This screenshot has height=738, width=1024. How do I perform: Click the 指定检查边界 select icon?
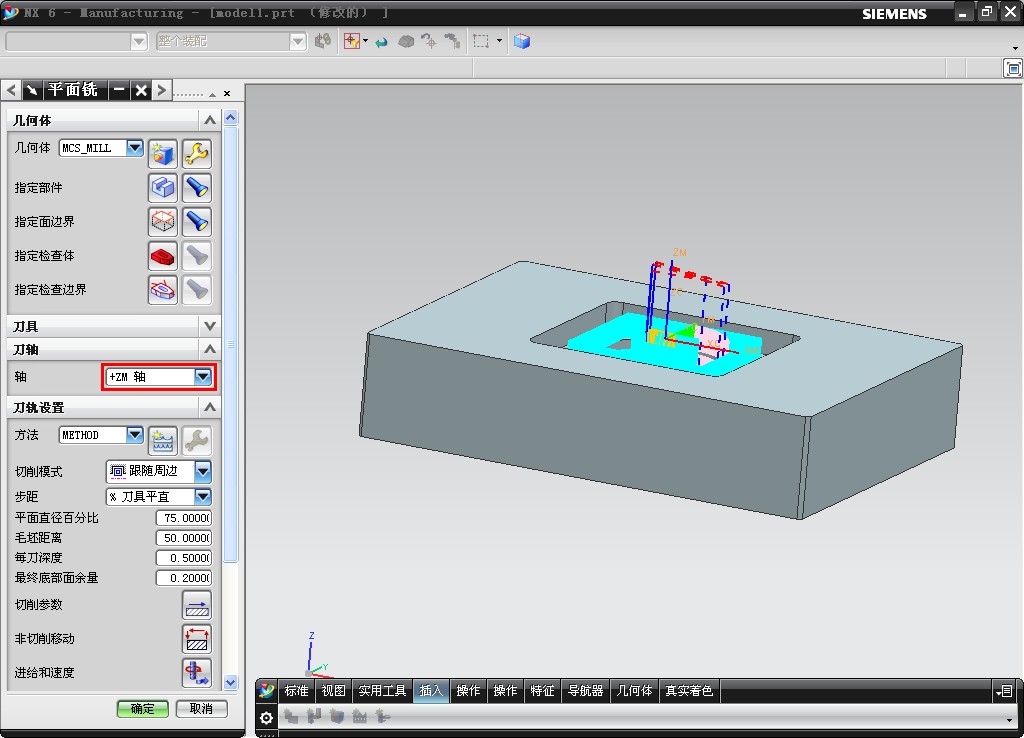tap(163, 290)
